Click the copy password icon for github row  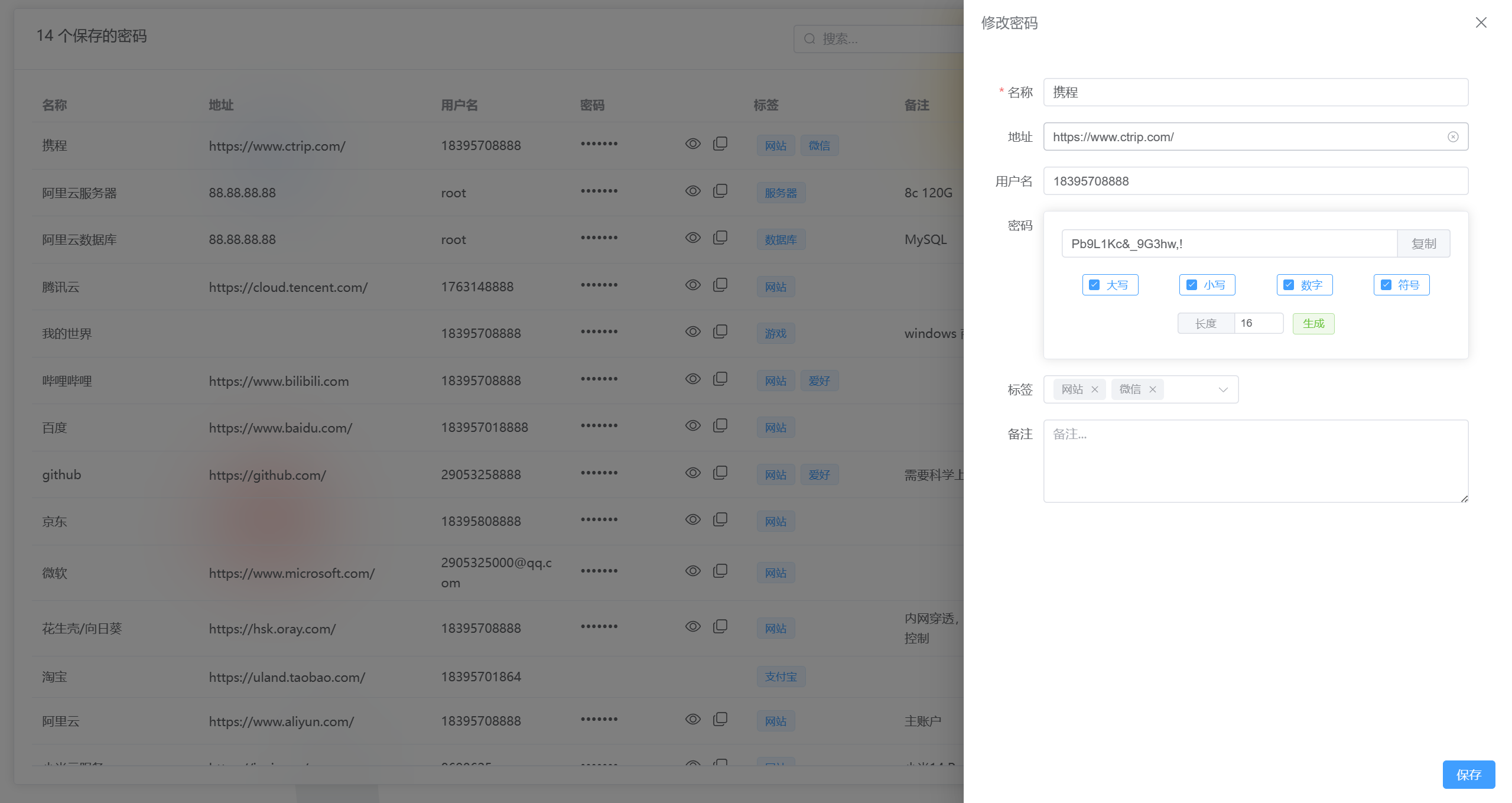click(720, 473)
